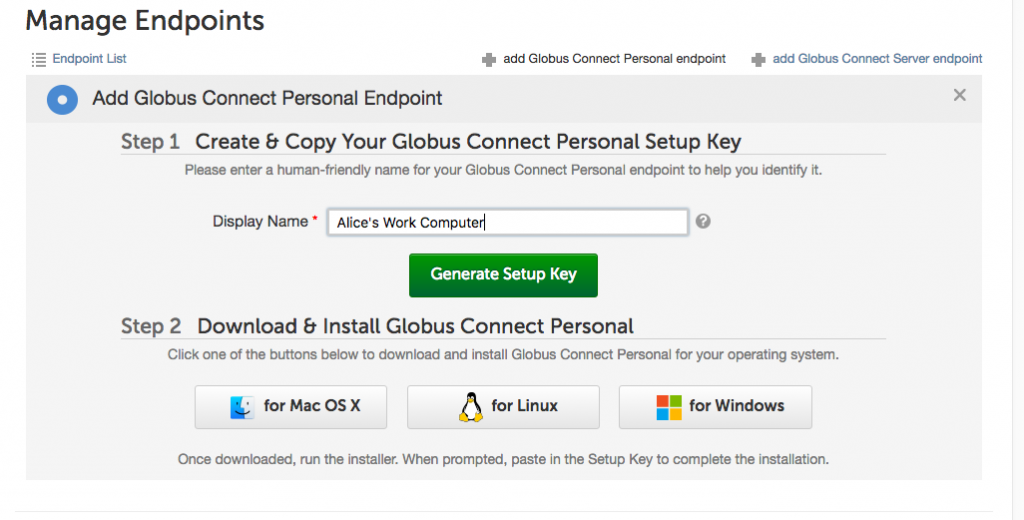
Task: Click the Mac Finder icon
Action: pyautogui.click(x=242, y=407)
